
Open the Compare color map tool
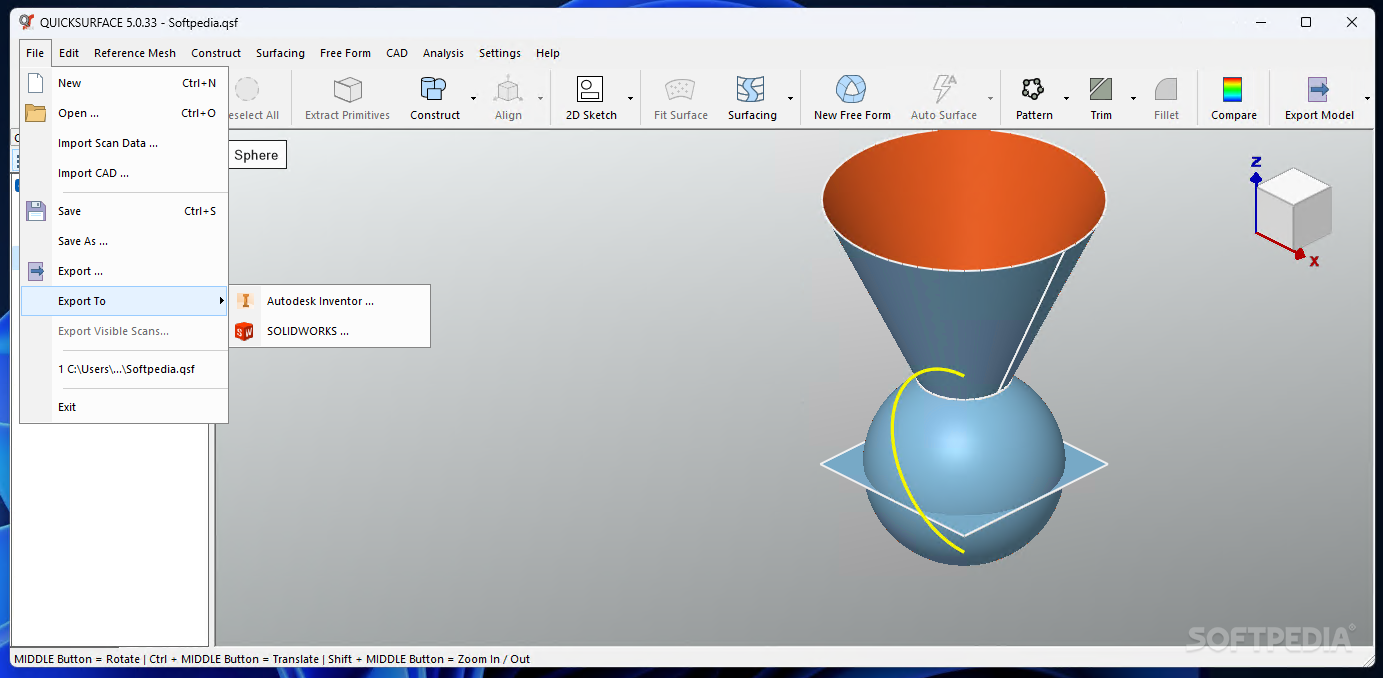tap(1233, 90)
